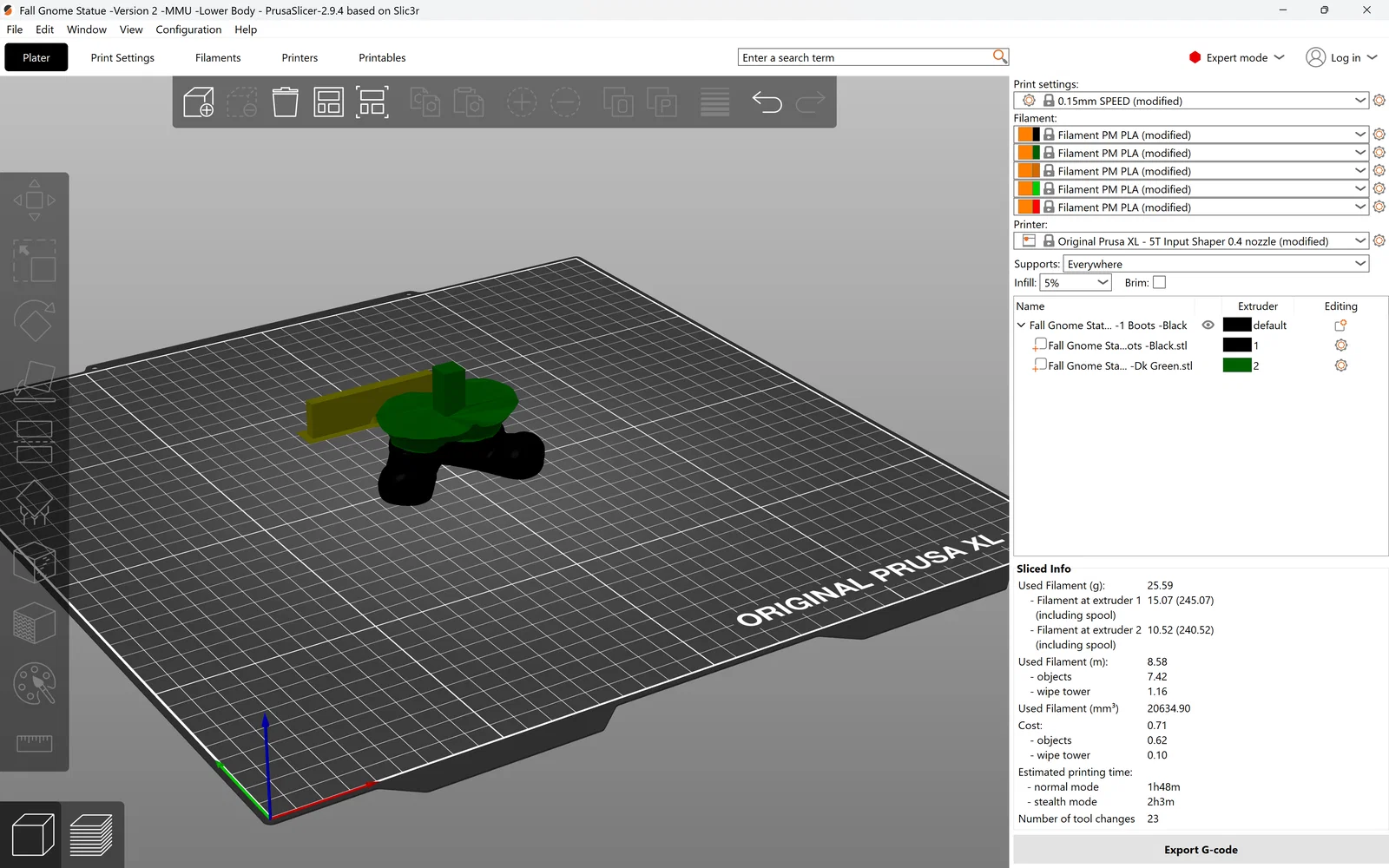Open the Help menu
The width and height of the screenshot is (1389, 868).
[x=246, y=30]
